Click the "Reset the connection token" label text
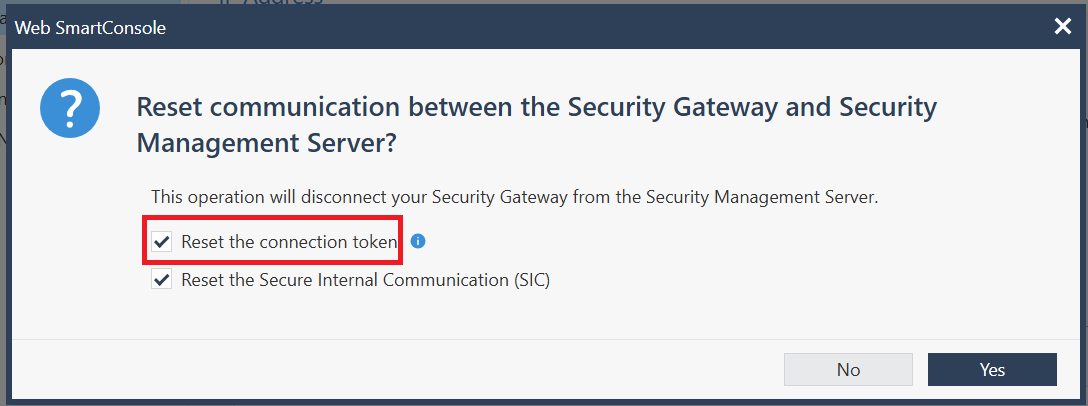Screen dimensions: 1088x406 (289, 242)
